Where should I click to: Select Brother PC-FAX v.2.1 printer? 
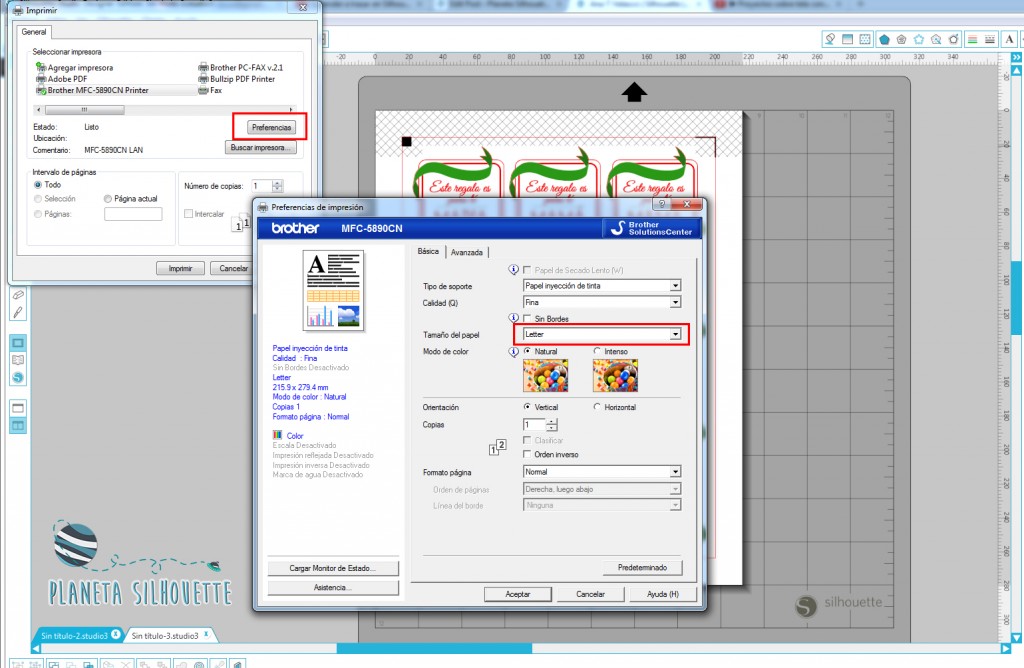click(246, 67)
